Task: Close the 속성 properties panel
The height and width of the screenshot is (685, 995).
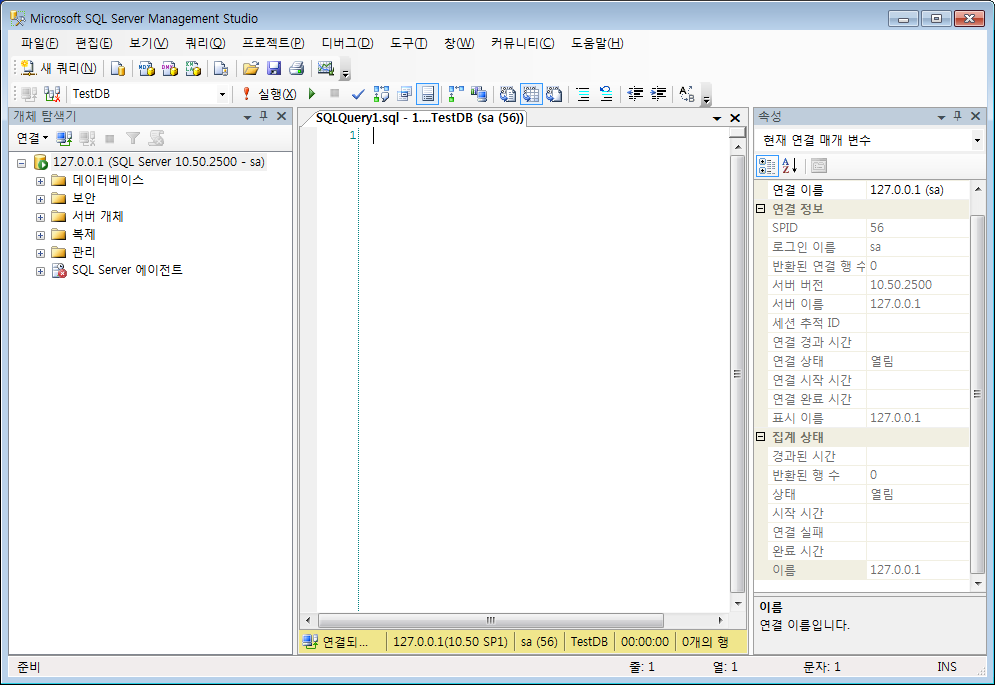Action: click(976, 116)
